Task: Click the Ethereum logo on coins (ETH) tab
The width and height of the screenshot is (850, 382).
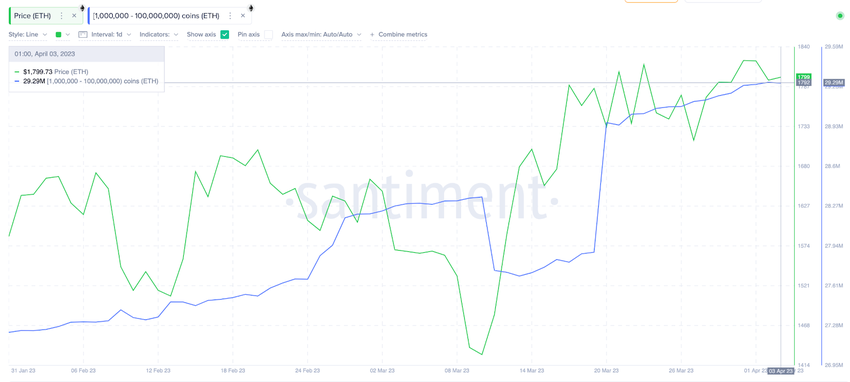Action: click(250, 8)
